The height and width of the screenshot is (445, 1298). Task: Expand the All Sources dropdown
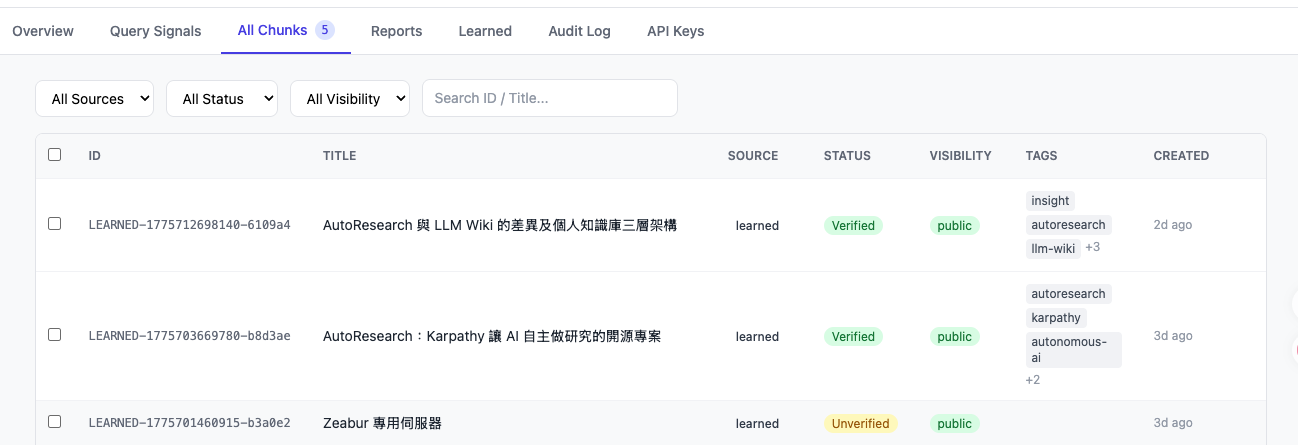(95, 99)
